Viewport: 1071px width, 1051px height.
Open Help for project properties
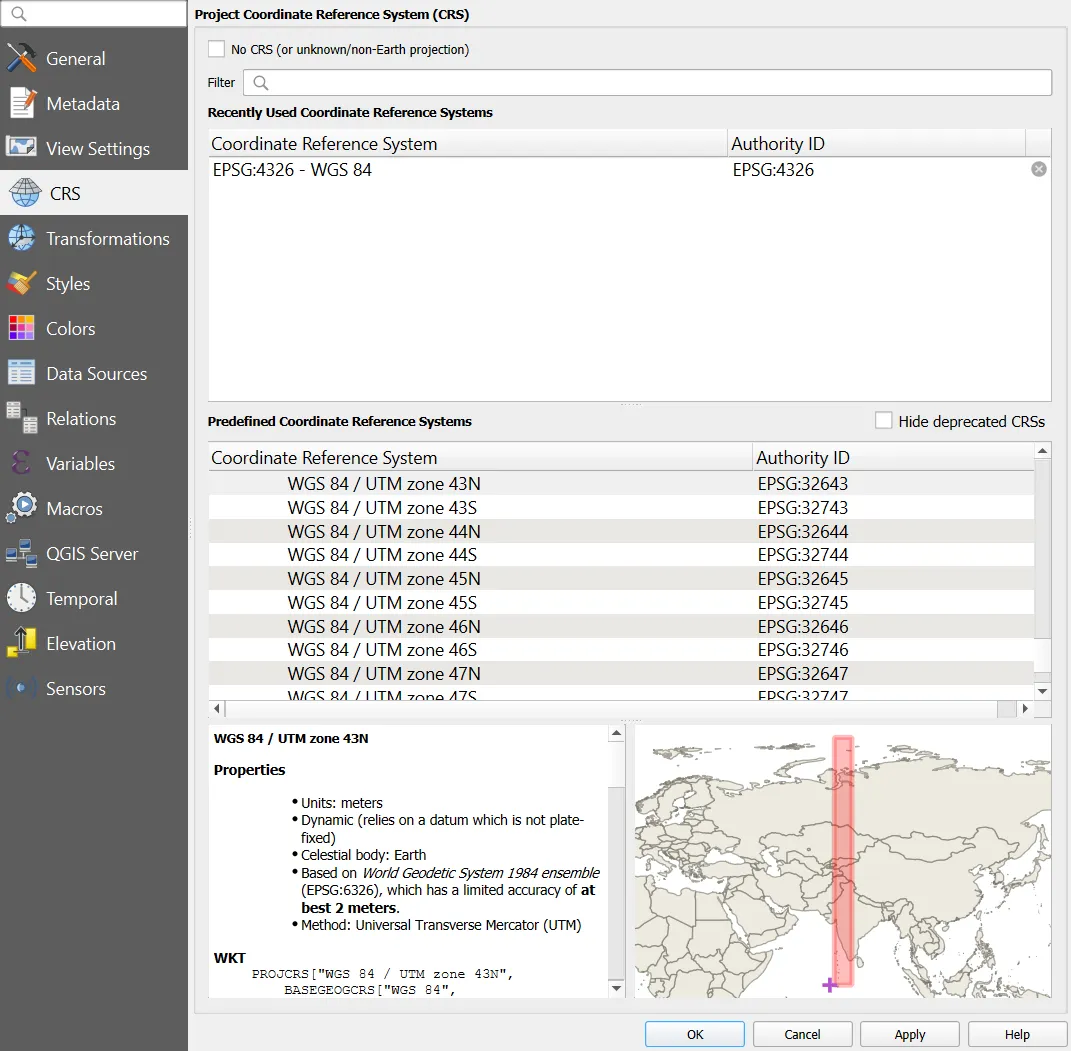click(1017, 1034)
